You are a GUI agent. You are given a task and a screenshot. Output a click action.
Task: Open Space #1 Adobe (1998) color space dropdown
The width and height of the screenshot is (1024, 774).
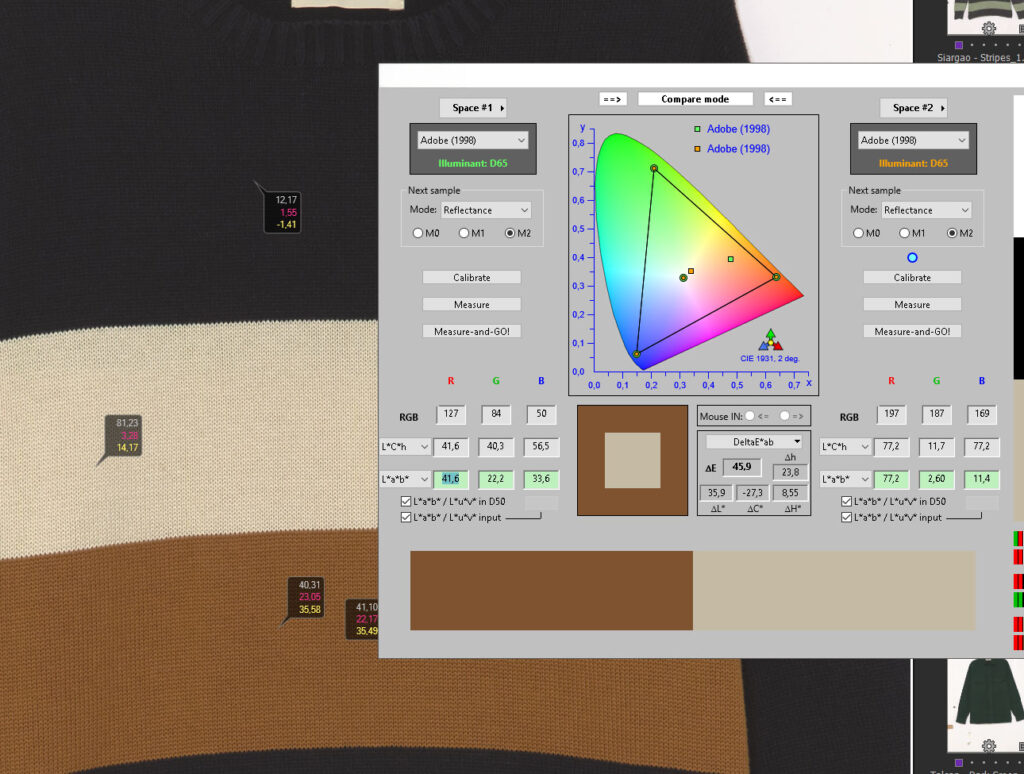tap(471, 141)
